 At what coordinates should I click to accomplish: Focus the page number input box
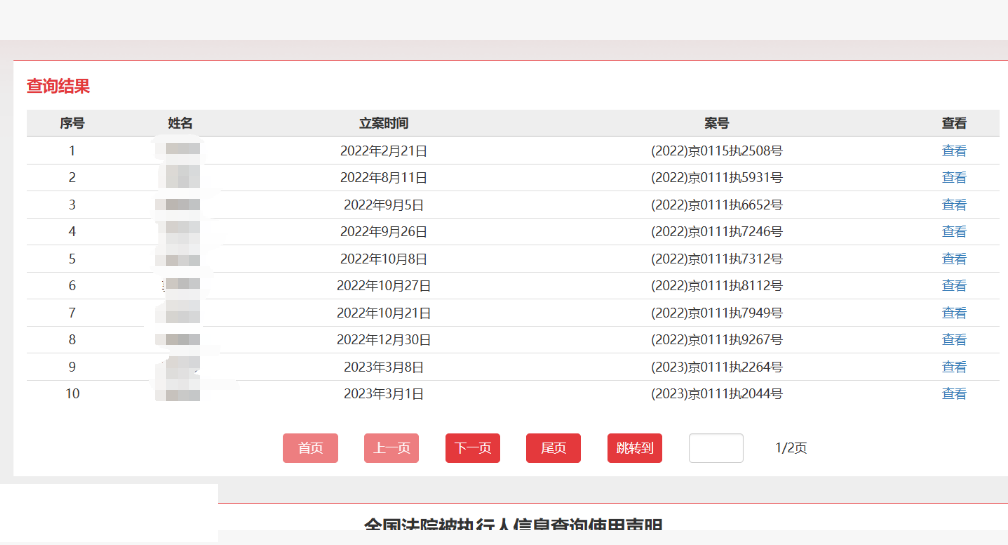point(715,448)
